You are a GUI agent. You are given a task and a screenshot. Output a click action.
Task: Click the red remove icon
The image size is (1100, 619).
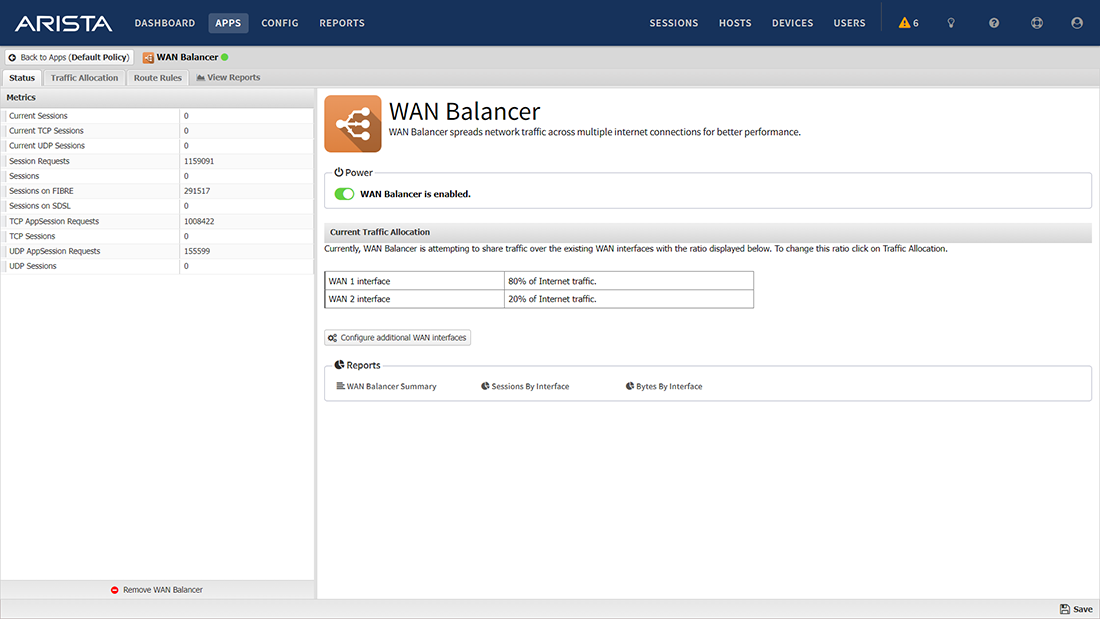click(x=114, y=590)
